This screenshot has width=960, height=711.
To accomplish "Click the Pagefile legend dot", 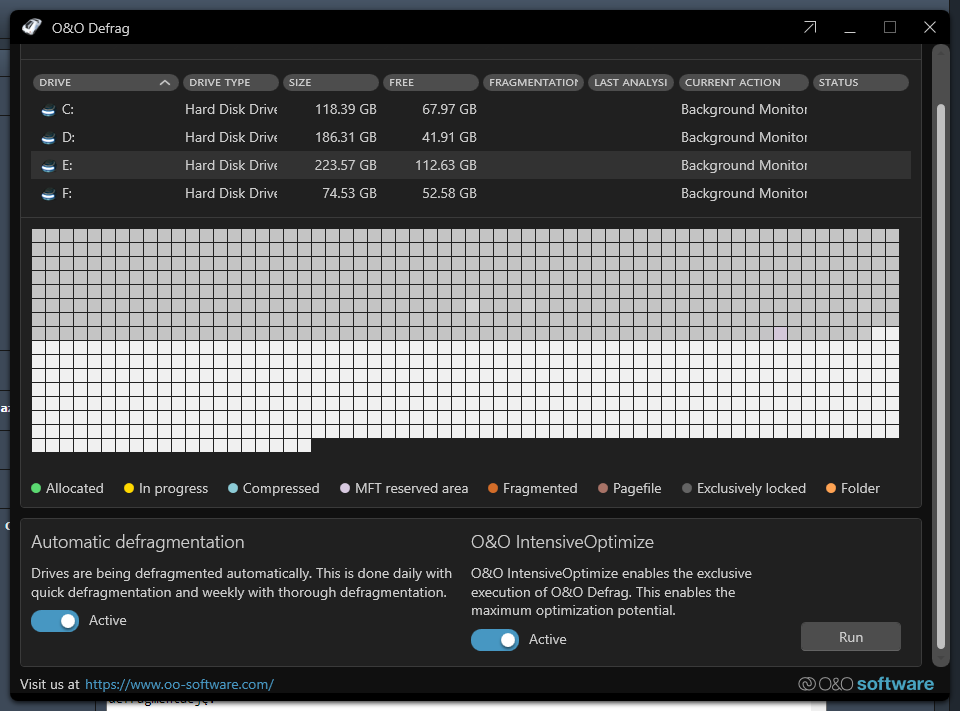I will [603, 488].
